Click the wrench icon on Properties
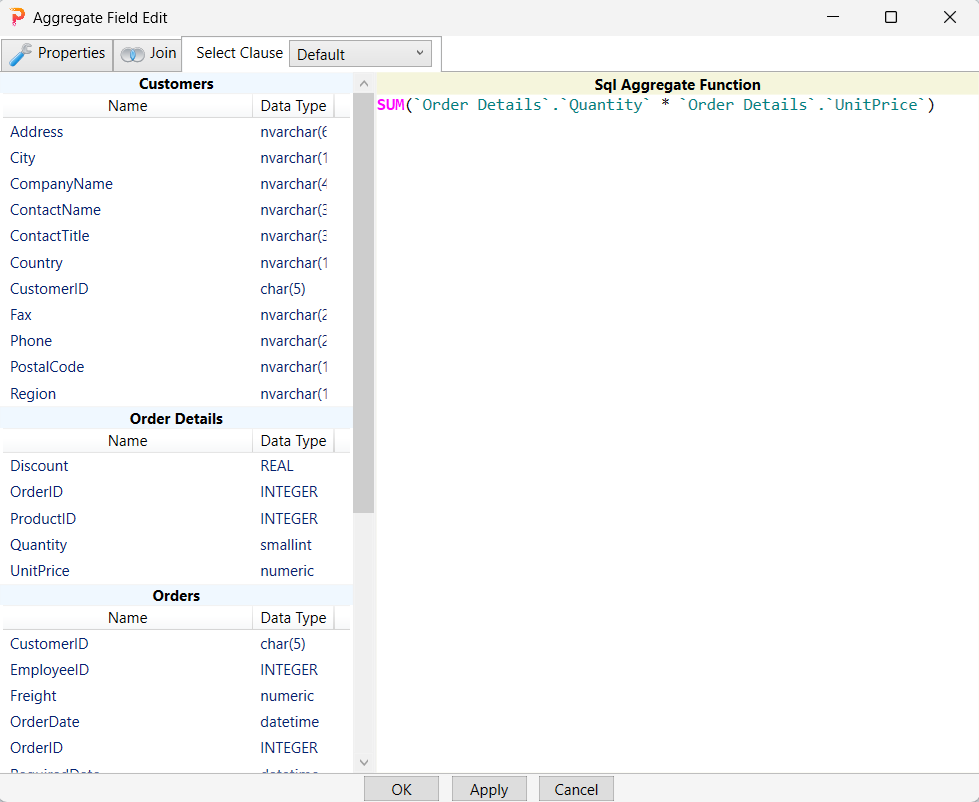 click(20, 54)
